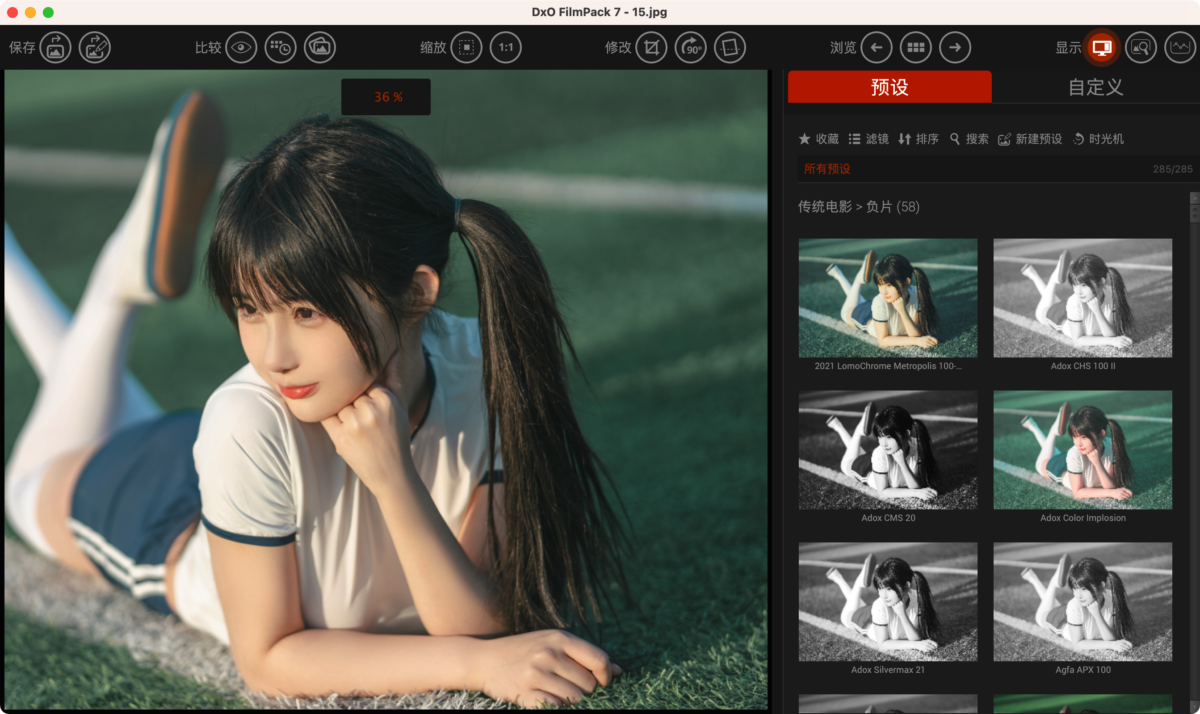Screen dimensions: 1200x714
Task: Click the 搜索 search button
Action: click(969, 139)
